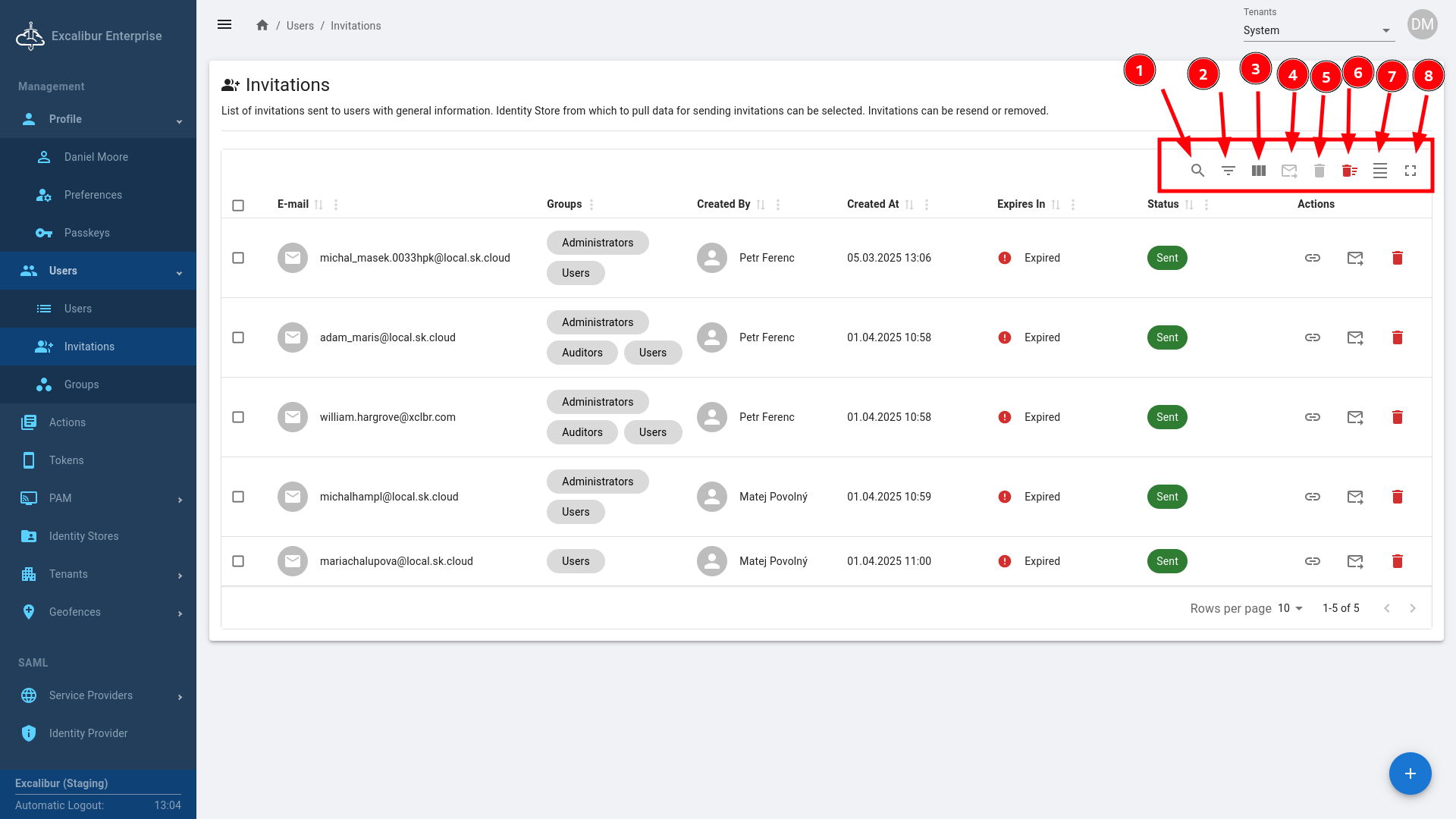
Task: Open the Tenants System dropdown
Action: (1317, 30)
